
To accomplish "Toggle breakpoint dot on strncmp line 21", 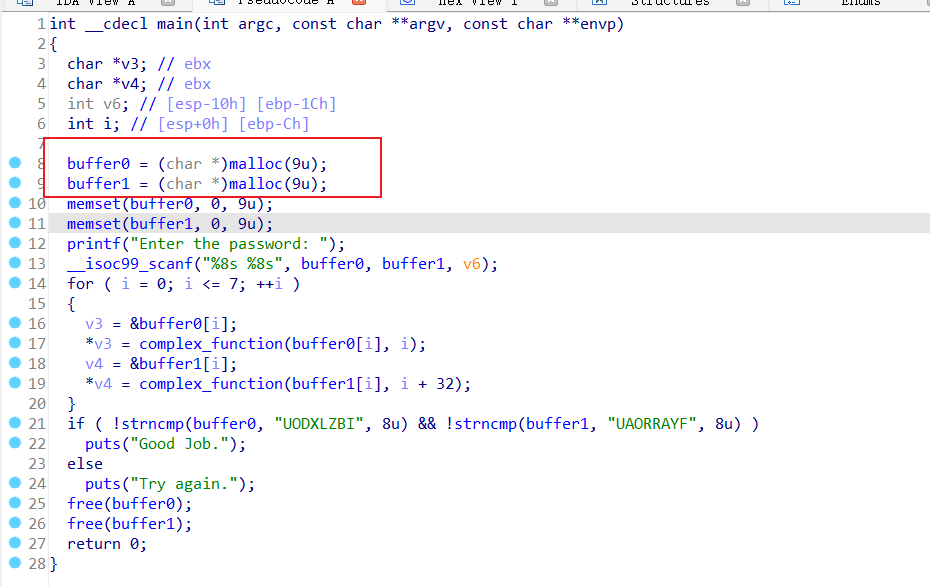I will (15, 423).
